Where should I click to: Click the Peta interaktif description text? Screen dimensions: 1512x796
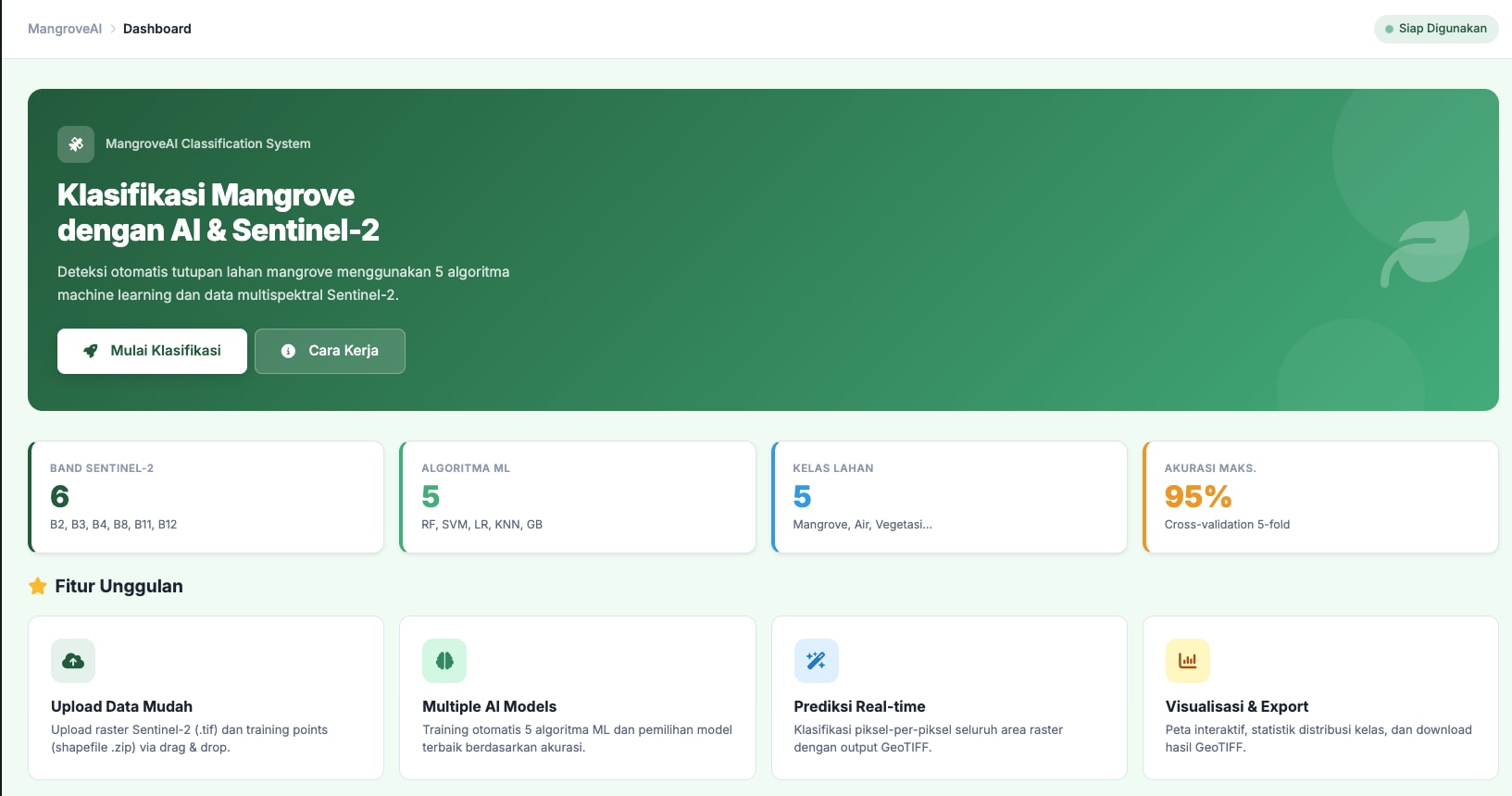tap(1318, 739)
